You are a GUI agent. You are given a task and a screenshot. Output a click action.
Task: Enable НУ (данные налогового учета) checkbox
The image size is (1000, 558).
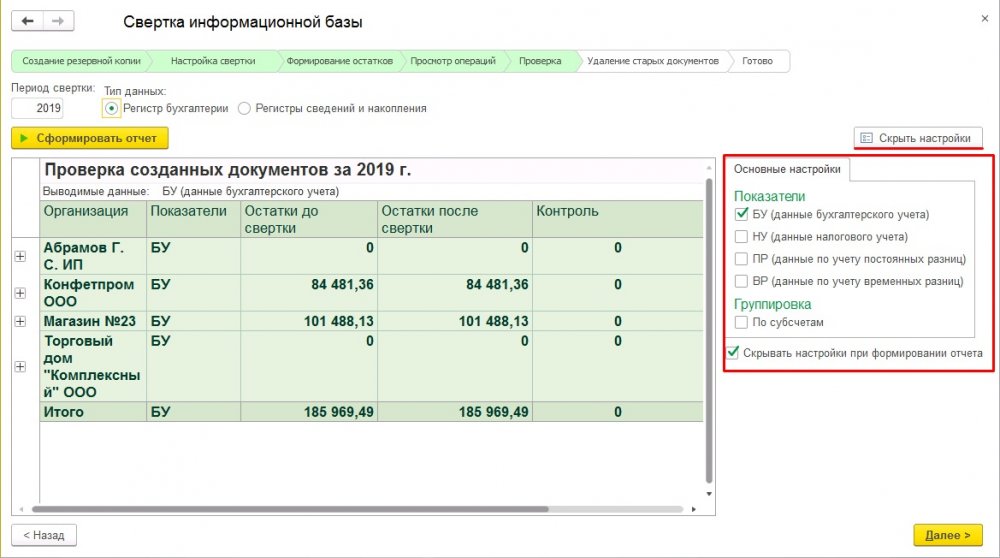pyautogui.click(x=741, y=237)
